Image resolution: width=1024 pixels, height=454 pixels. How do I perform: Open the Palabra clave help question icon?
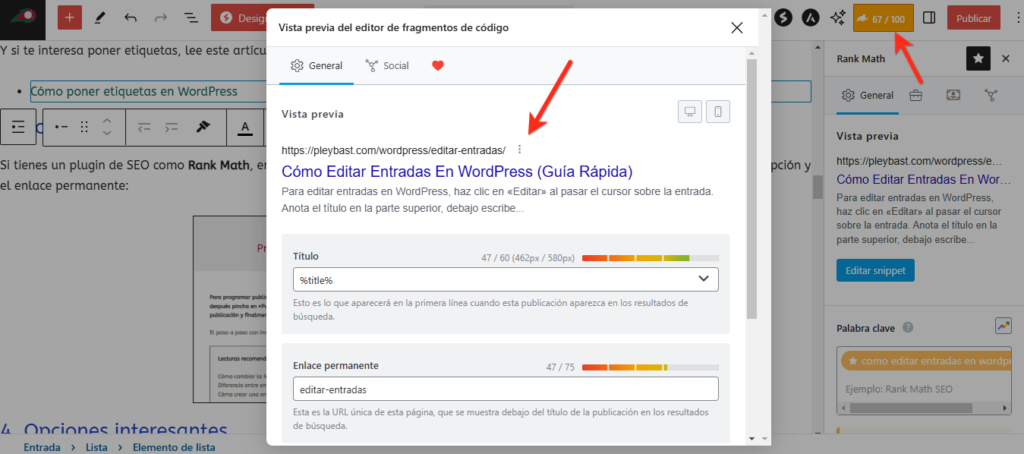907,328
